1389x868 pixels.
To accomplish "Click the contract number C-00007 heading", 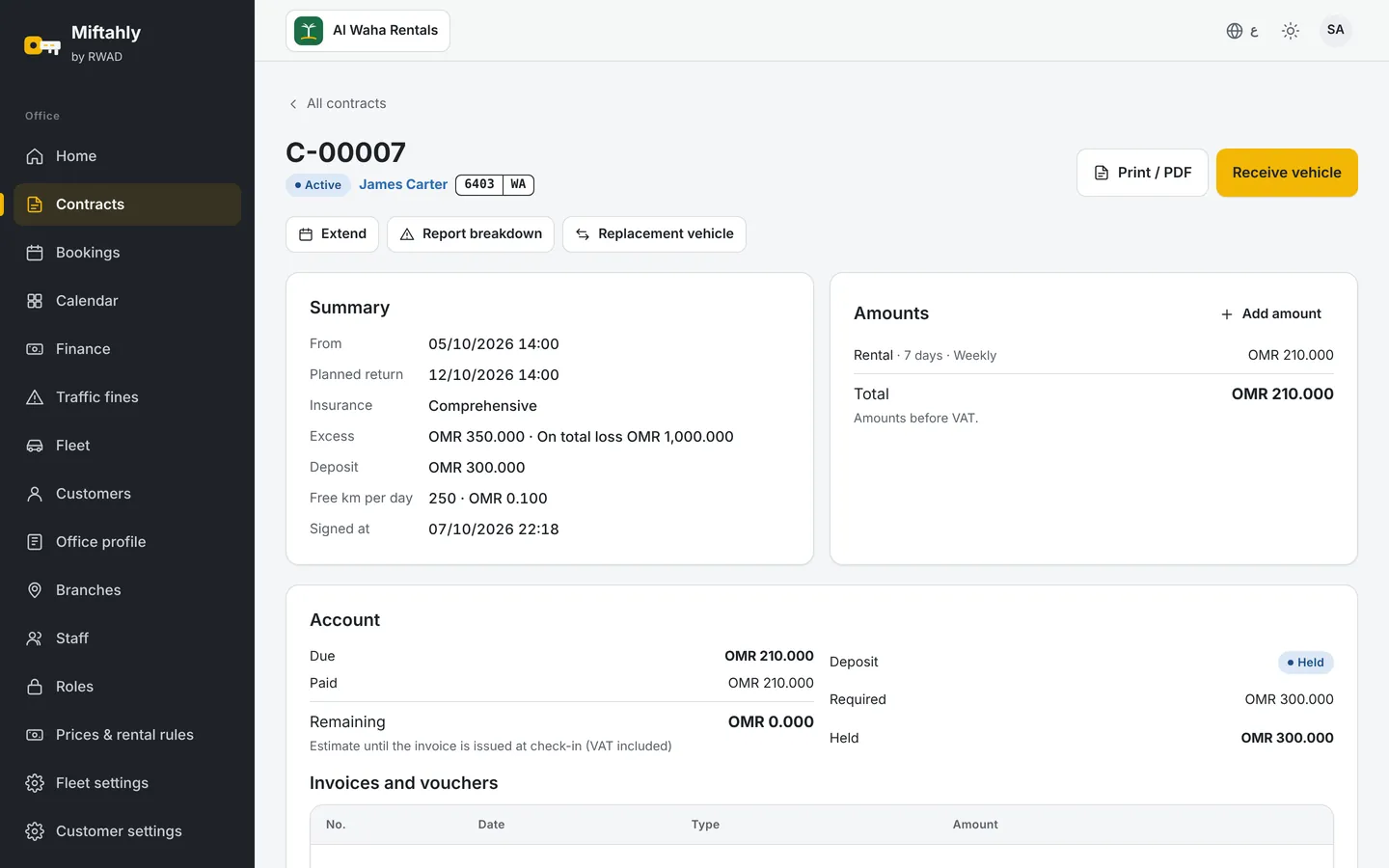I will point(346,152).
